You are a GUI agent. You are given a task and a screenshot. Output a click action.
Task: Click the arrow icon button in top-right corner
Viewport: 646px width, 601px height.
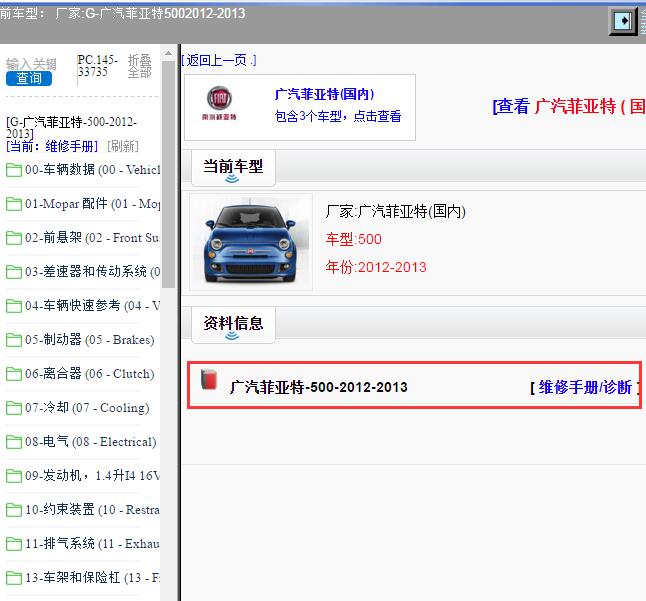click(x=623, y=21)
